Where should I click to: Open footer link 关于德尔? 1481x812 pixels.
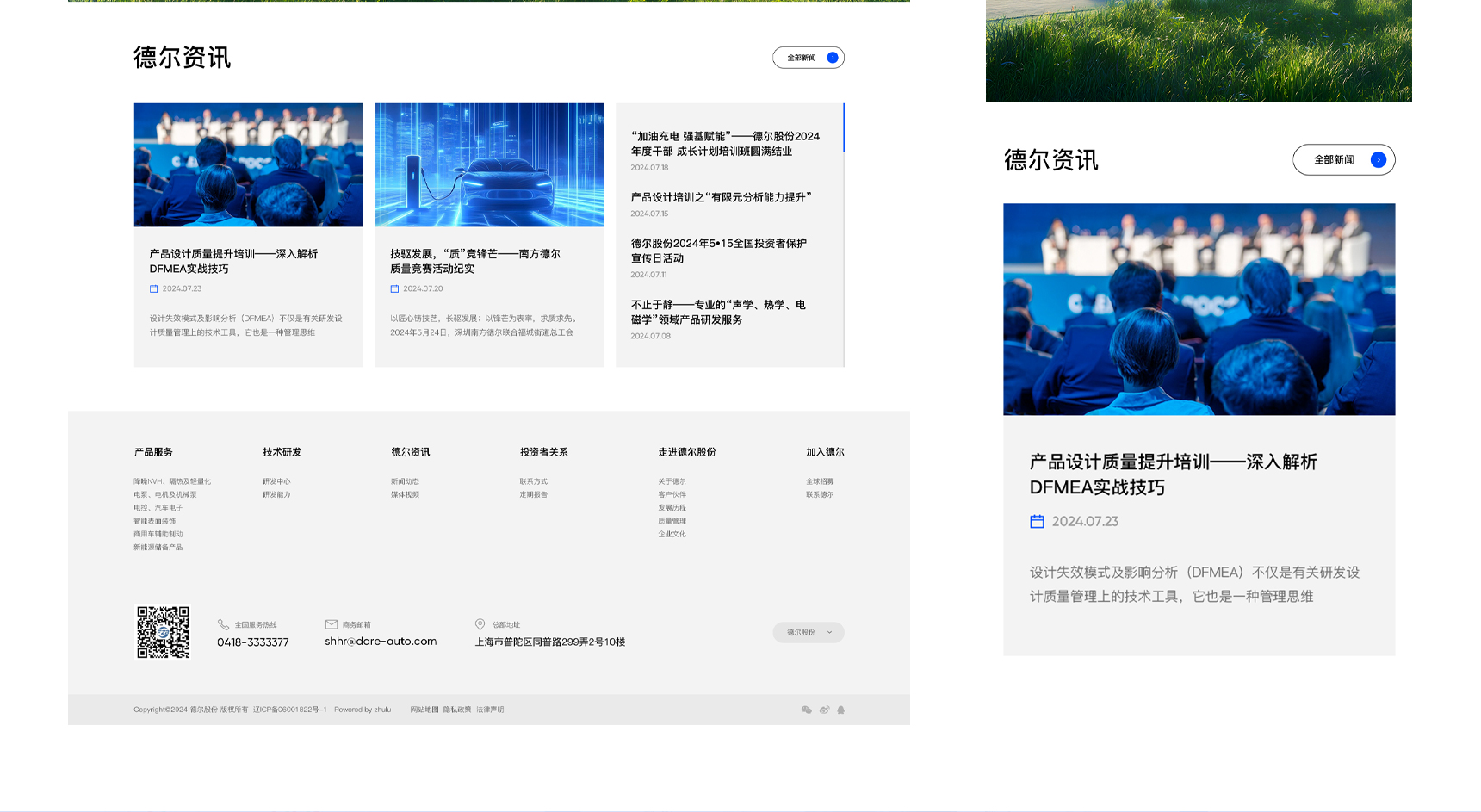pyautogui.click(x=672, y=481)
